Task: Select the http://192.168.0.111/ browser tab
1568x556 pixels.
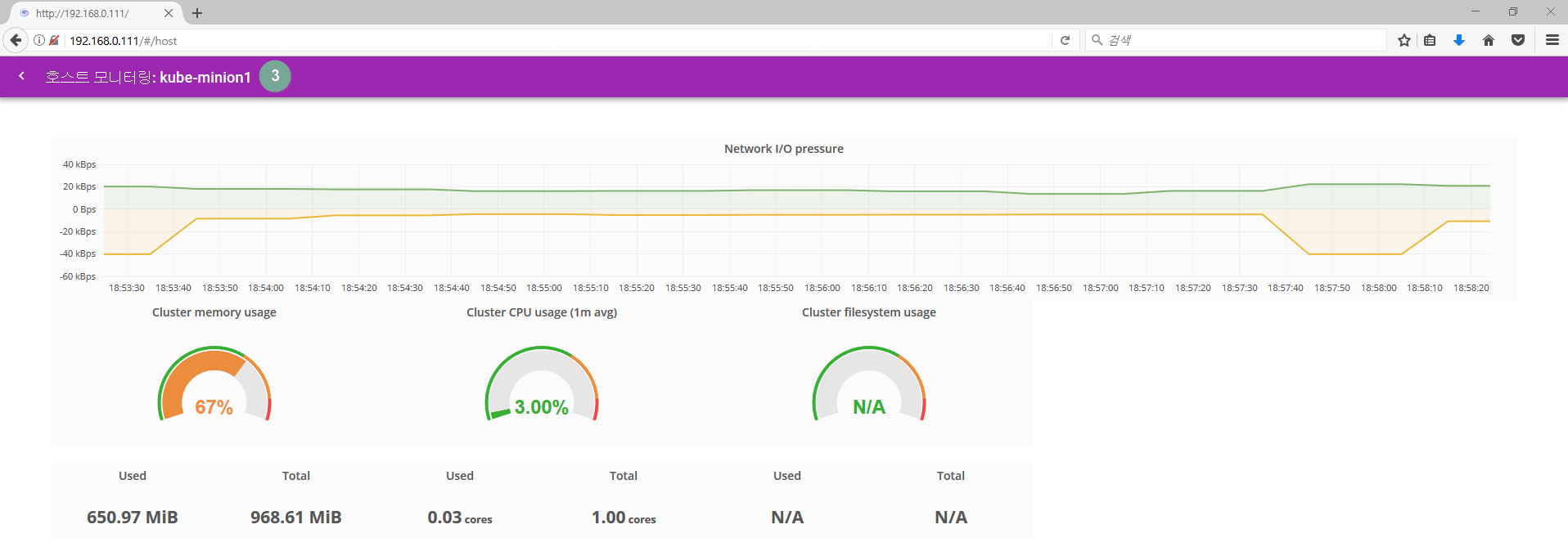Action: pyautogui.click(x=97, y=13)
